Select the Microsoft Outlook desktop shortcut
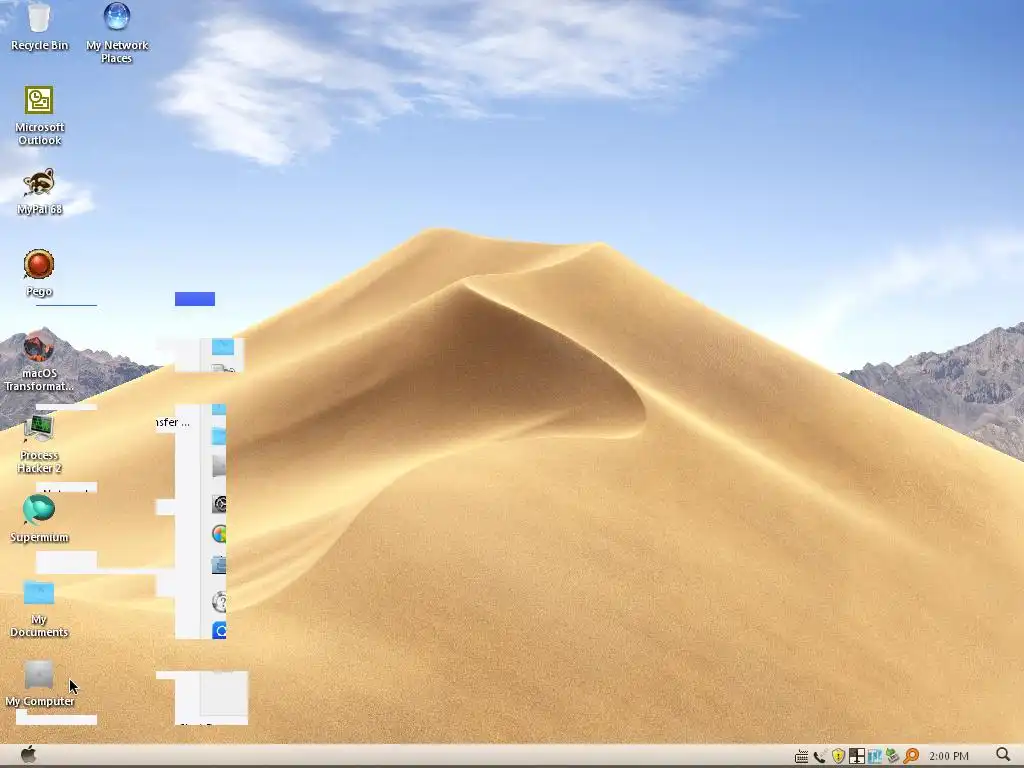Viewport: 1024px width, 768px height. 39,116
